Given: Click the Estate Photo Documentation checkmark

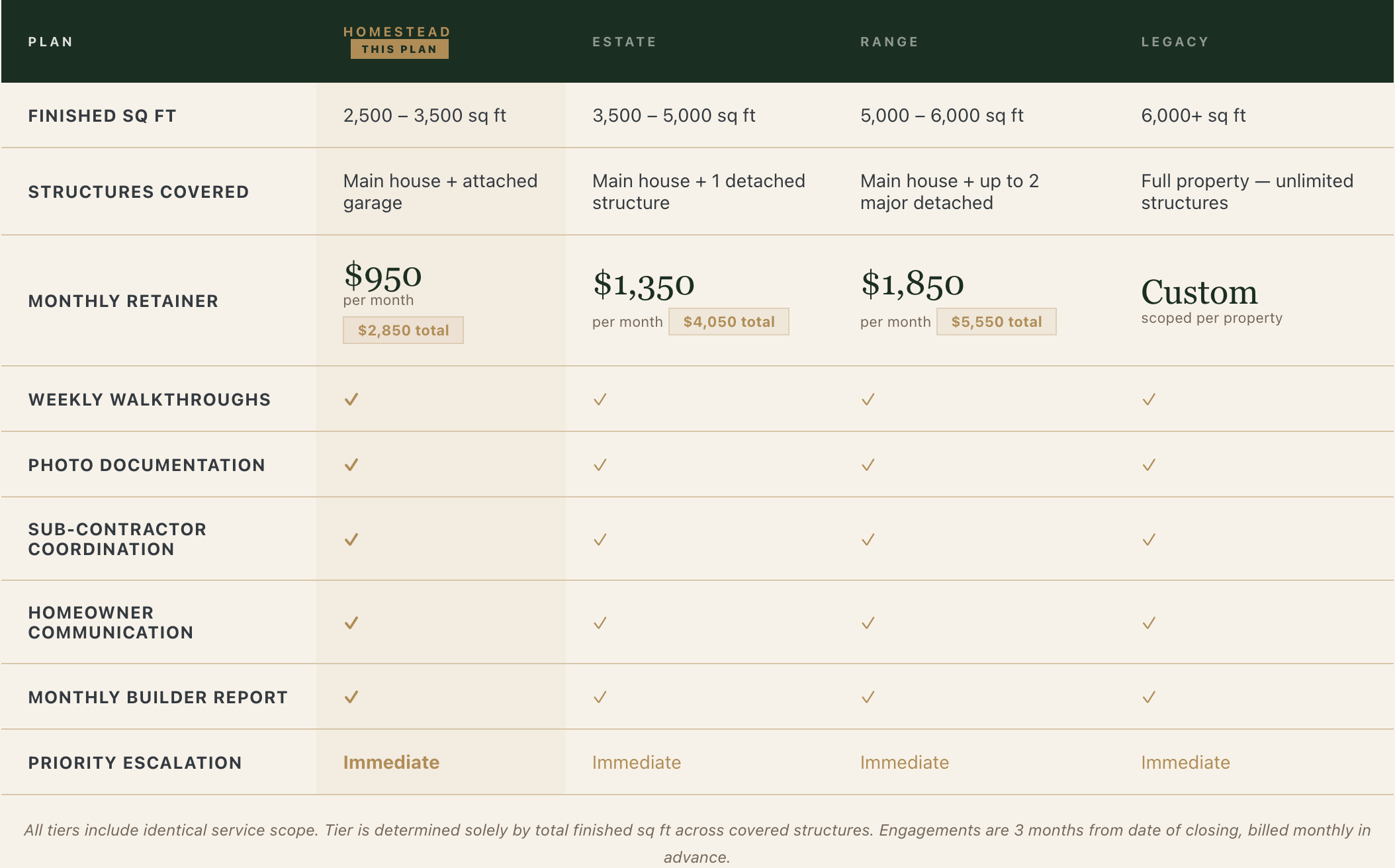Looking at the screenshot, I should [x=600, y=464].
